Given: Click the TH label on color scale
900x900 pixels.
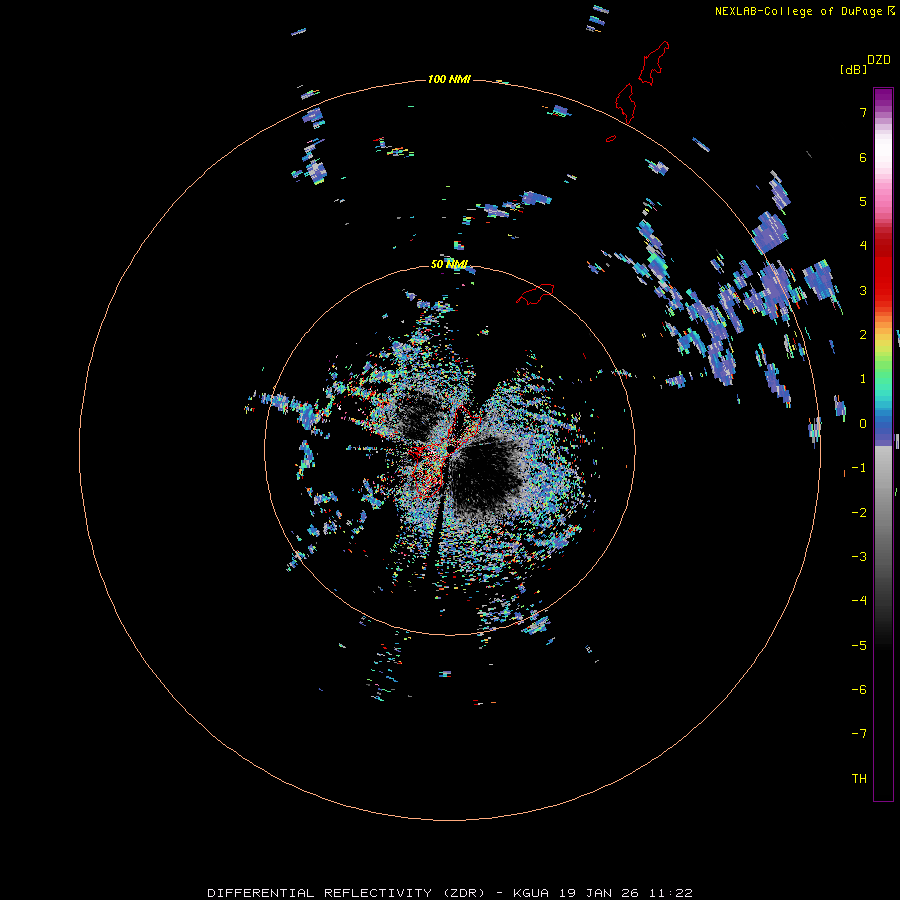Looking at the screenshot, I should (859, 778).
